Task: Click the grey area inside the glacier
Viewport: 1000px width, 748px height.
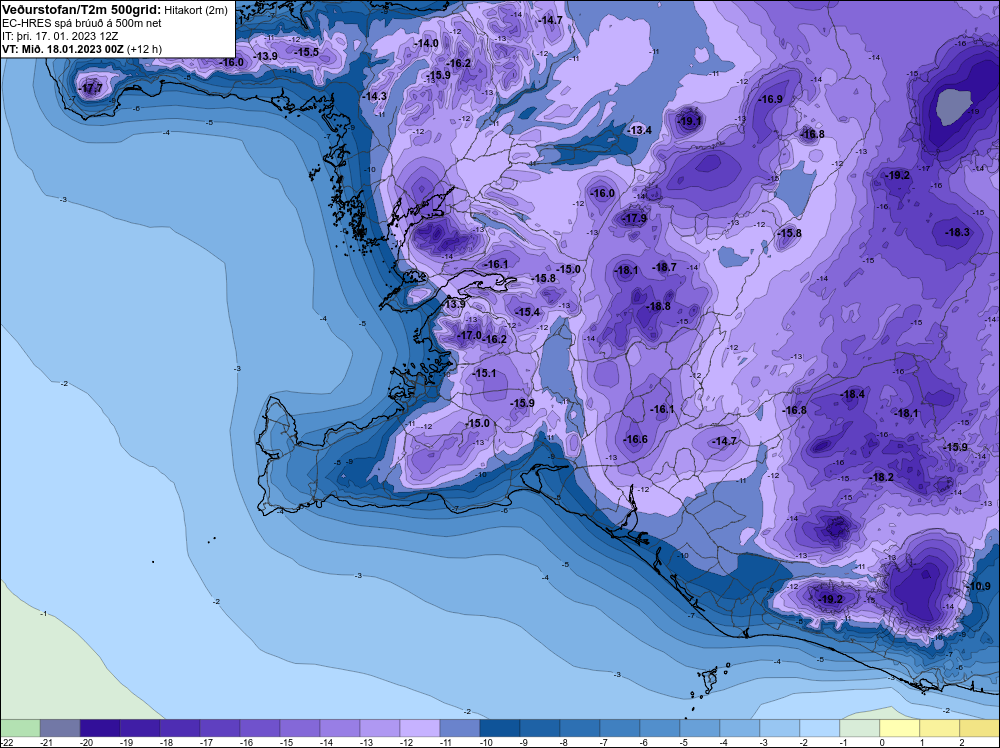Action: click(954, 108)
